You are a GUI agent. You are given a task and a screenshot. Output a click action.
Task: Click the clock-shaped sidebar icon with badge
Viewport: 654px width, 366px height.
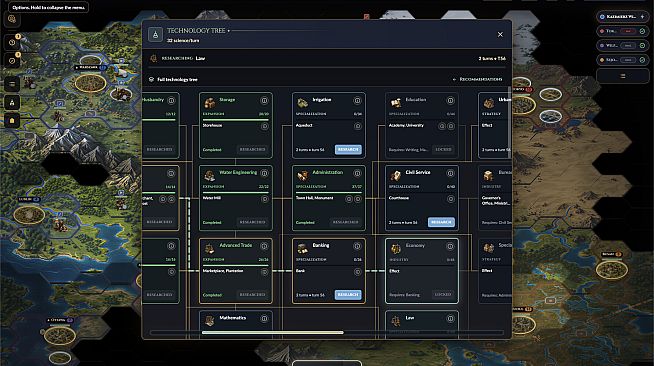(x=12, y=42)
